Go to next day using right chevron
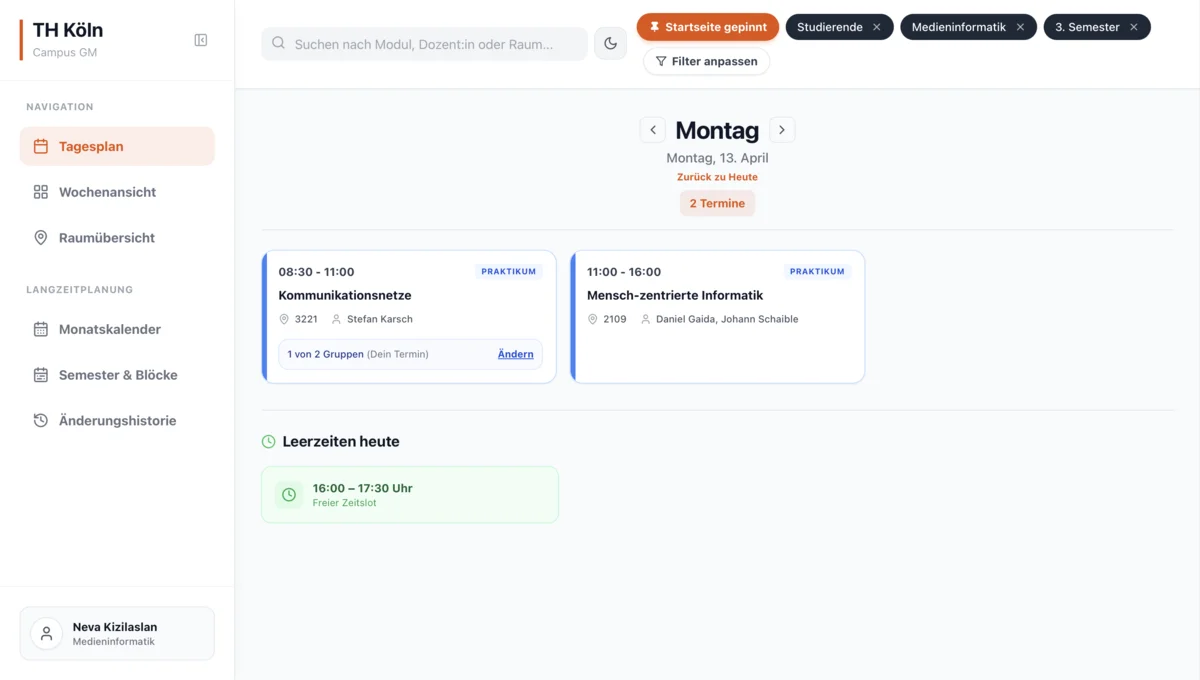This screenshot has height=680, width=1200. coord(782,130)
